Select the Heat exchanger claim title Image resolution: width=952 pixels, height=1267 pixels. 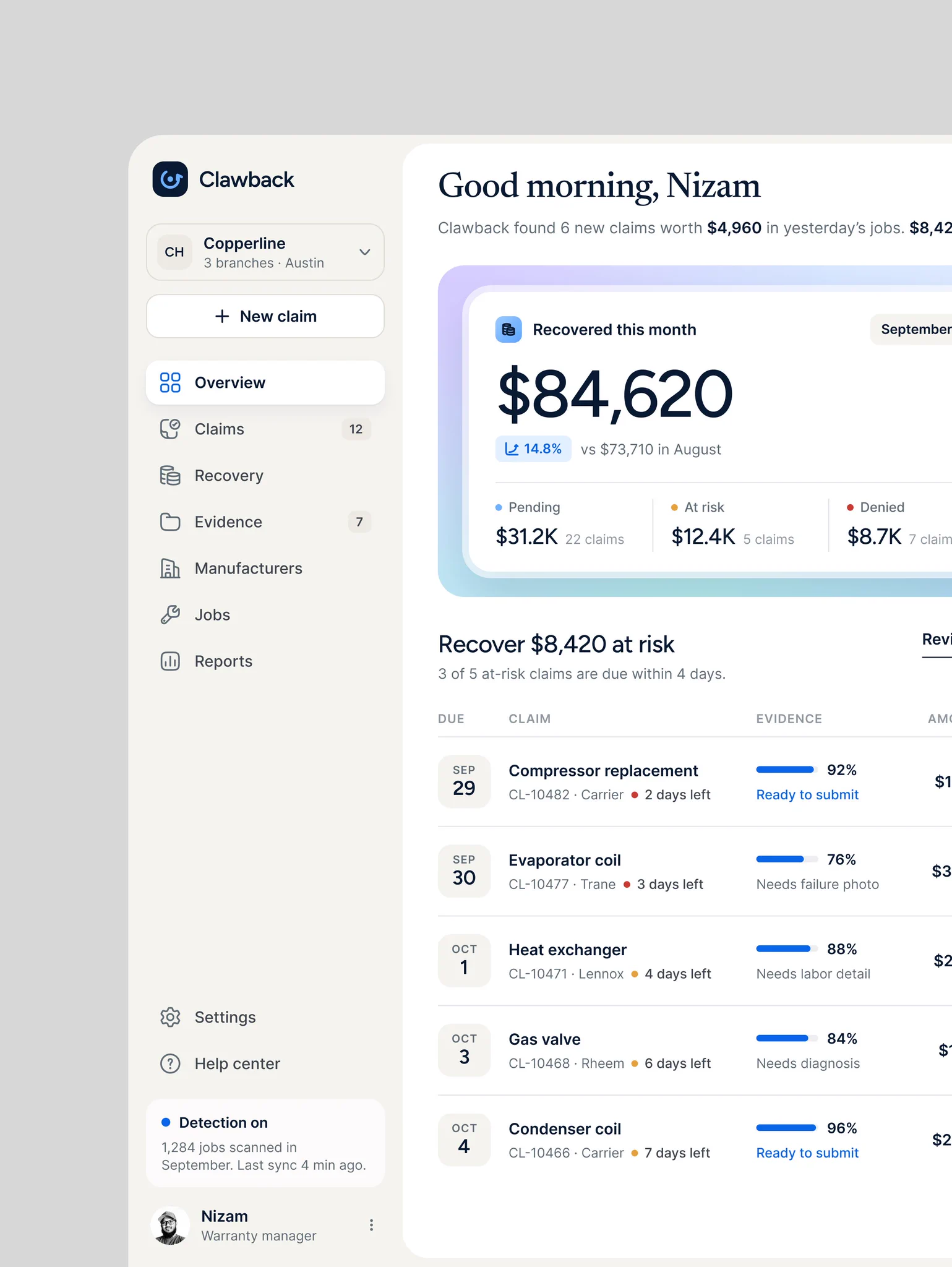click(x=567, y=950)
